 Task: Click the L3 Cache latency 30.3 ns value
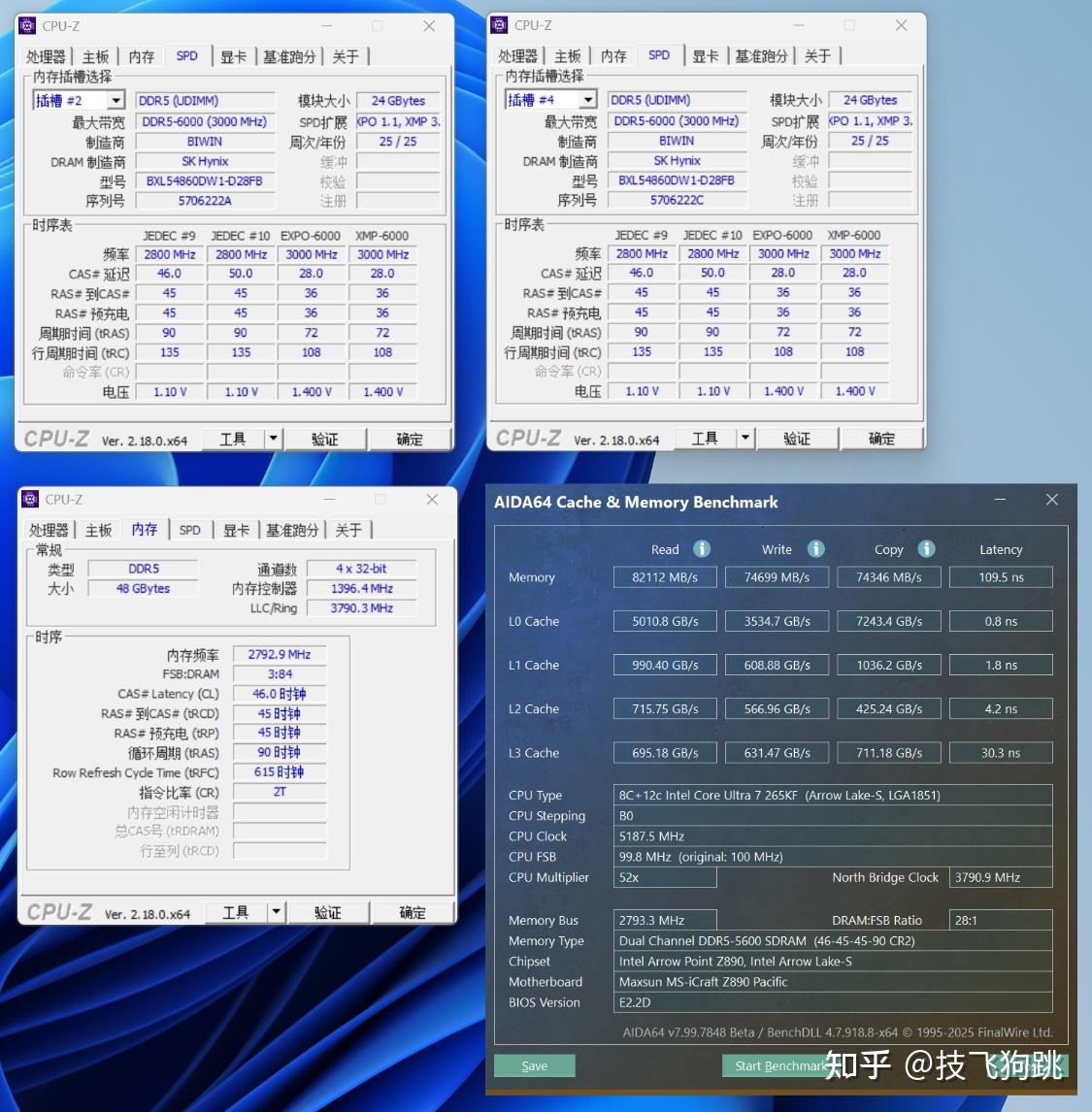click(x=1001, y=752)
